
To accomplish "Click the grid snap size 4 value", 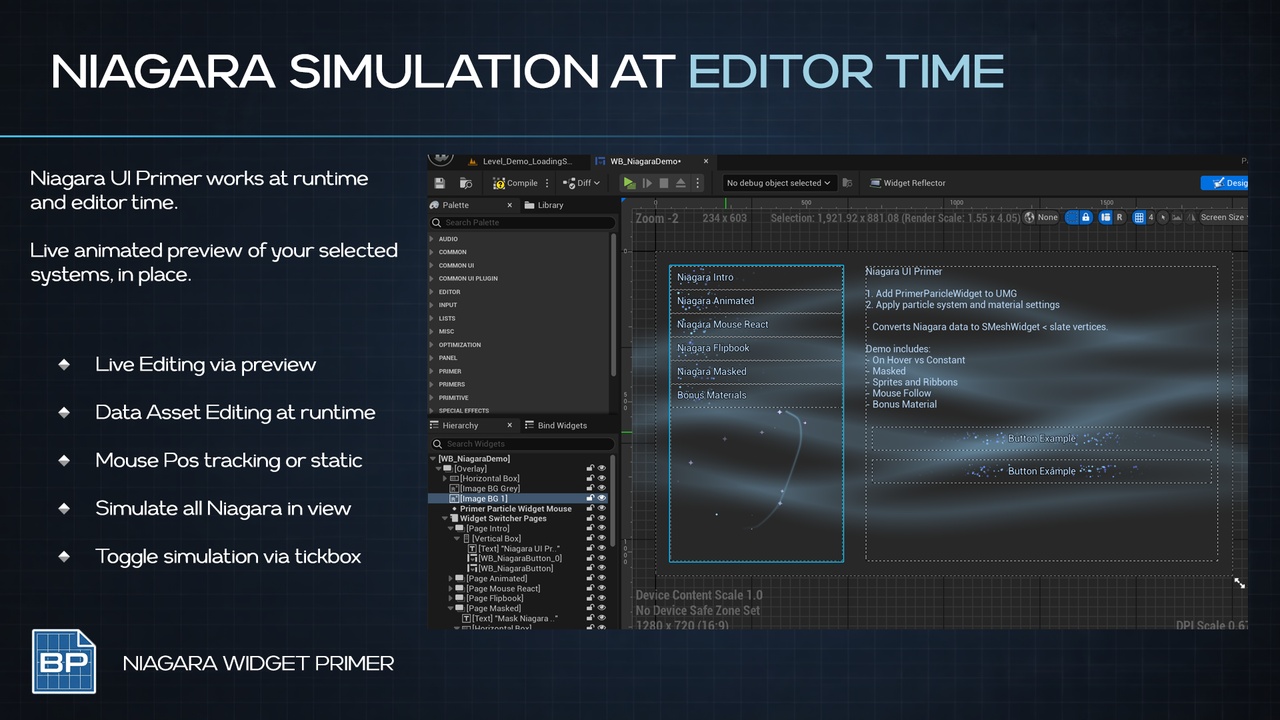I will [1151, 217].
